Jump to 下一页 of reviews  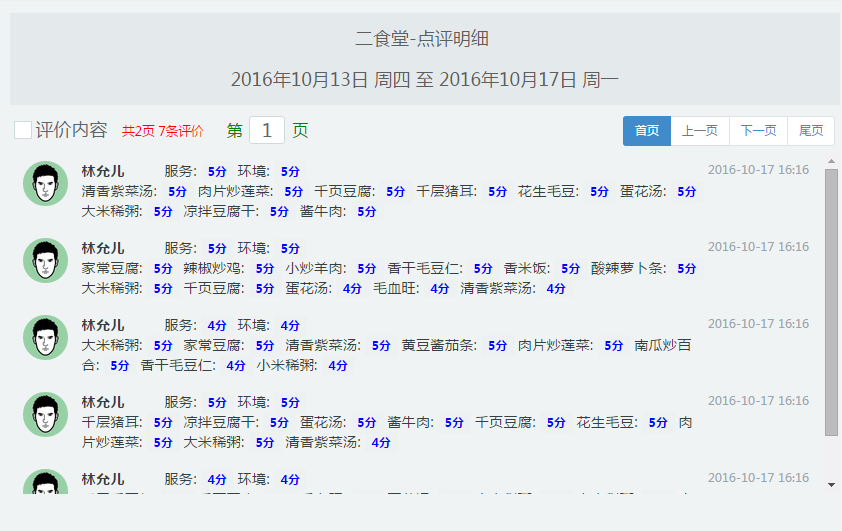[758, 131]
